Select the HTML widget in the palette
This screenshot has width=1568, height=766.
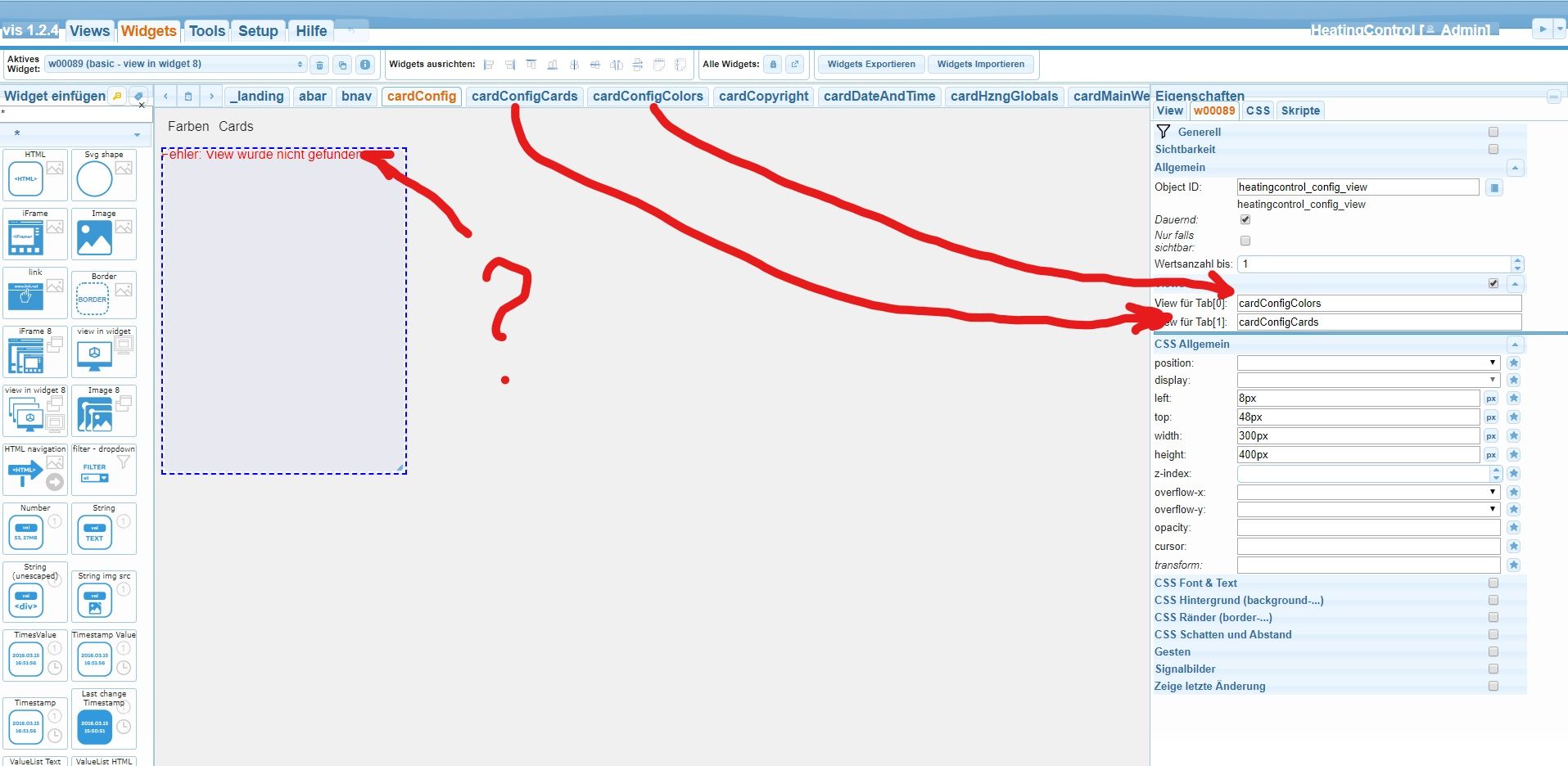tap(35, 174)
